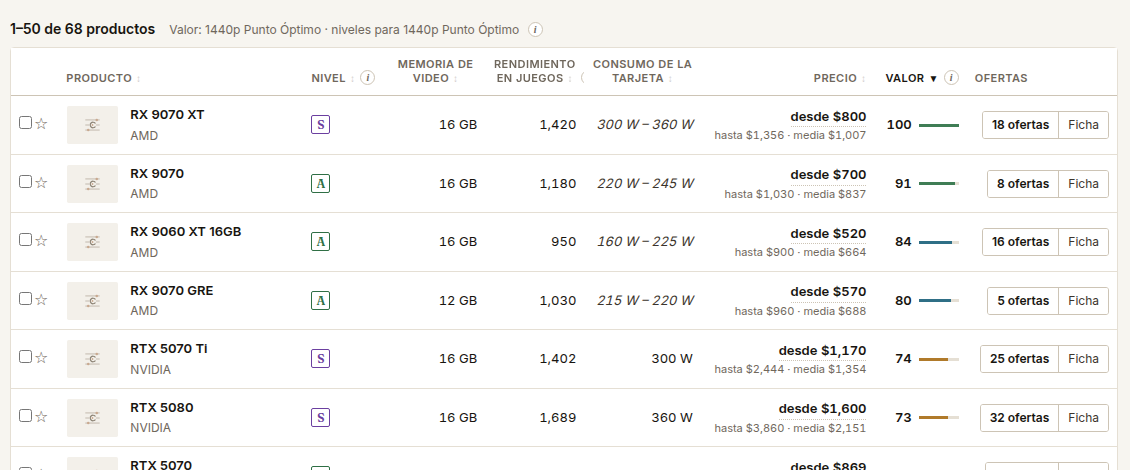Sort by Consumo de la Tarjeta column
Image resolution: width=1130 pixels, height=470 pixels.
click(641, 71)
